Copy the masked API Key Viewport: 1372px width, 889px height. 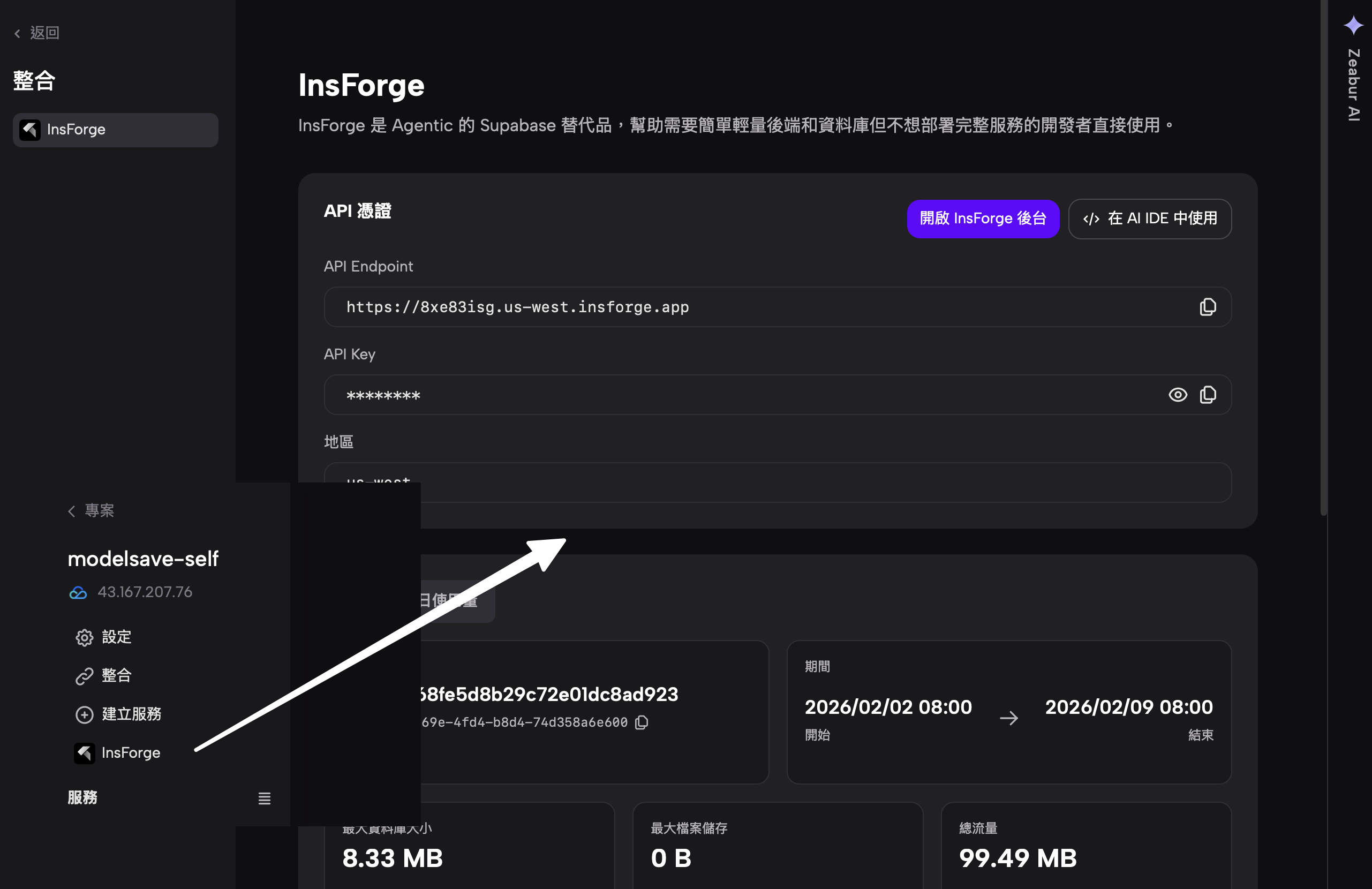[1207, 395]
